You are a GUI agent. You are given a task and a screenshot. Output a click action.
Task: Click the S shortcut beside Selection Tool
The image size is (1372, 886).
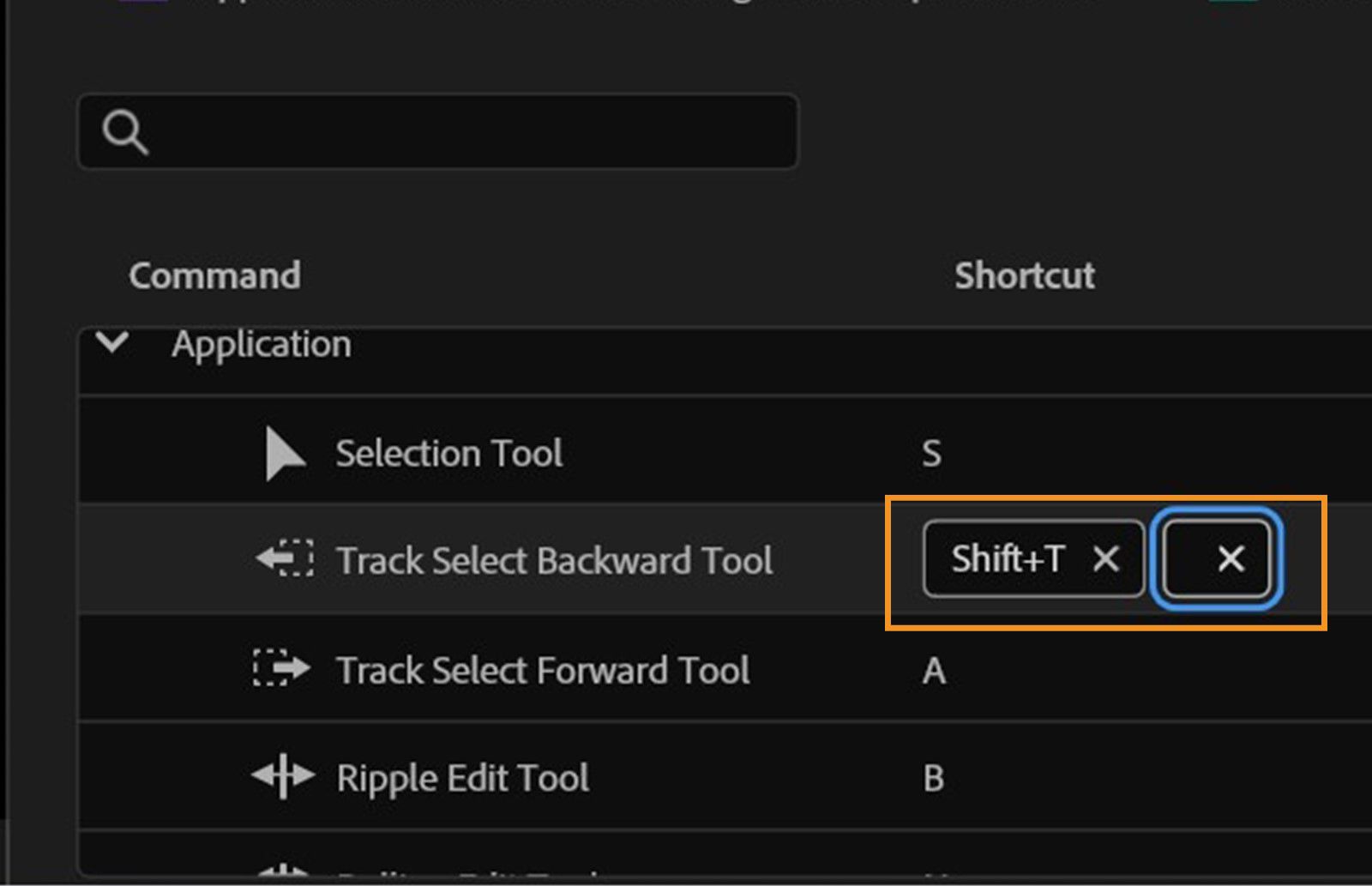tap(932, 452)
